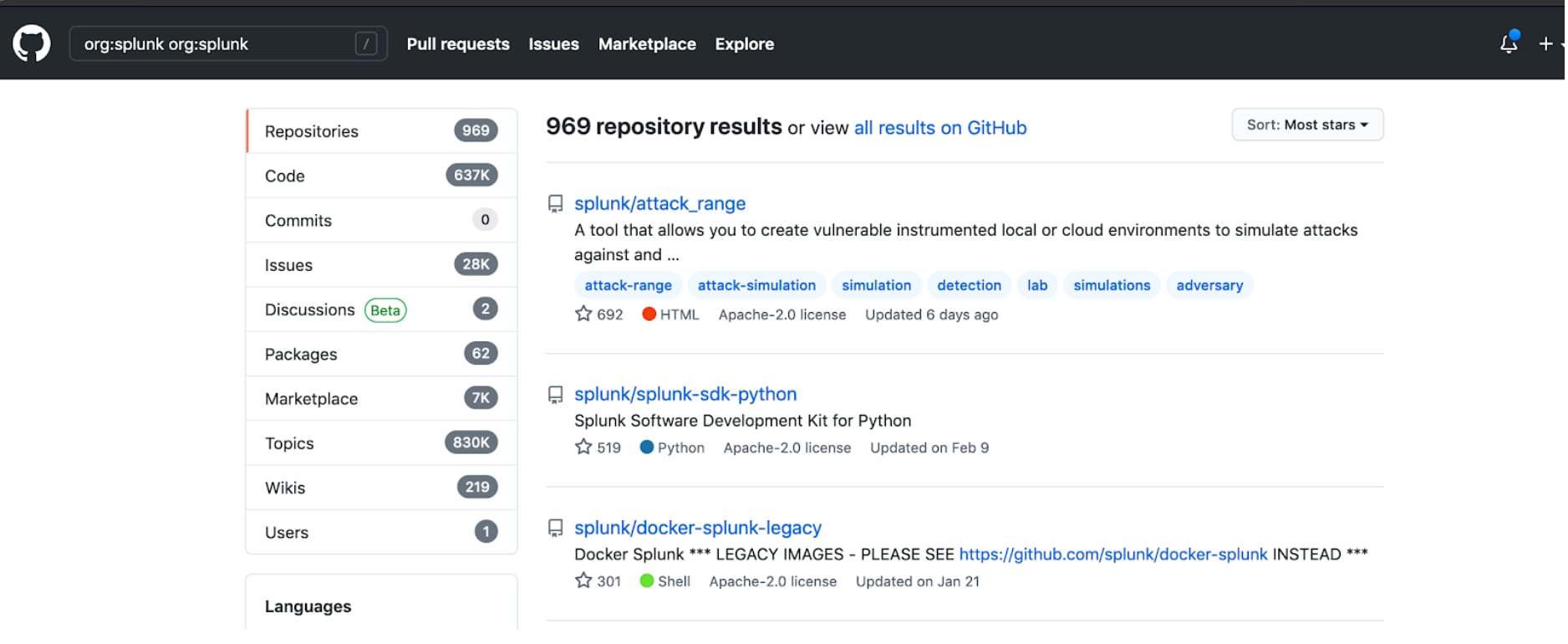The width and height of the screenshot is (1568, 644).
Task: Click the simulations topic tag
Action: (x=1112, y=285)
